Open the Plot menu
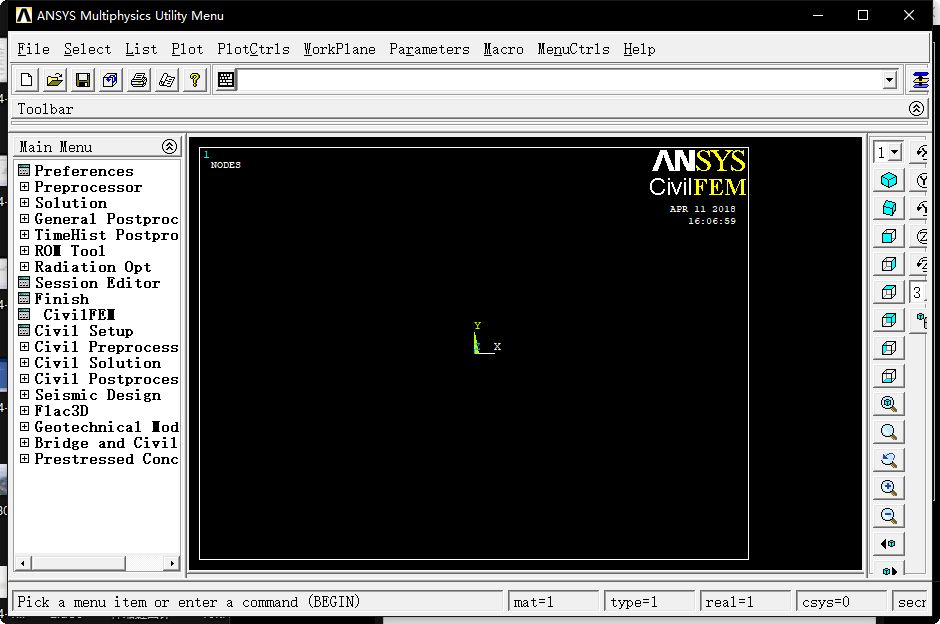Screen dimensions: 940x624 pos(187,49)
